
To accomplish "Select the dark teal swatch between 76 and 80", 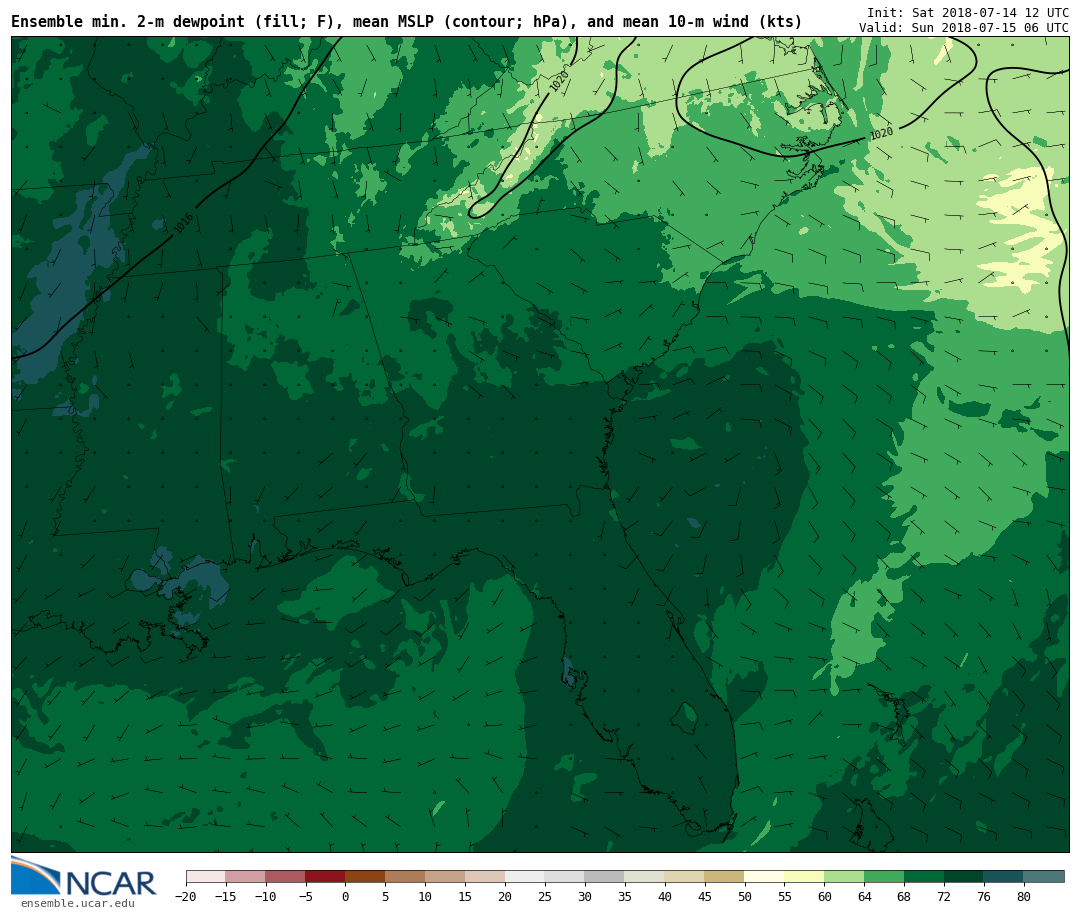I will click(1003, 876).
